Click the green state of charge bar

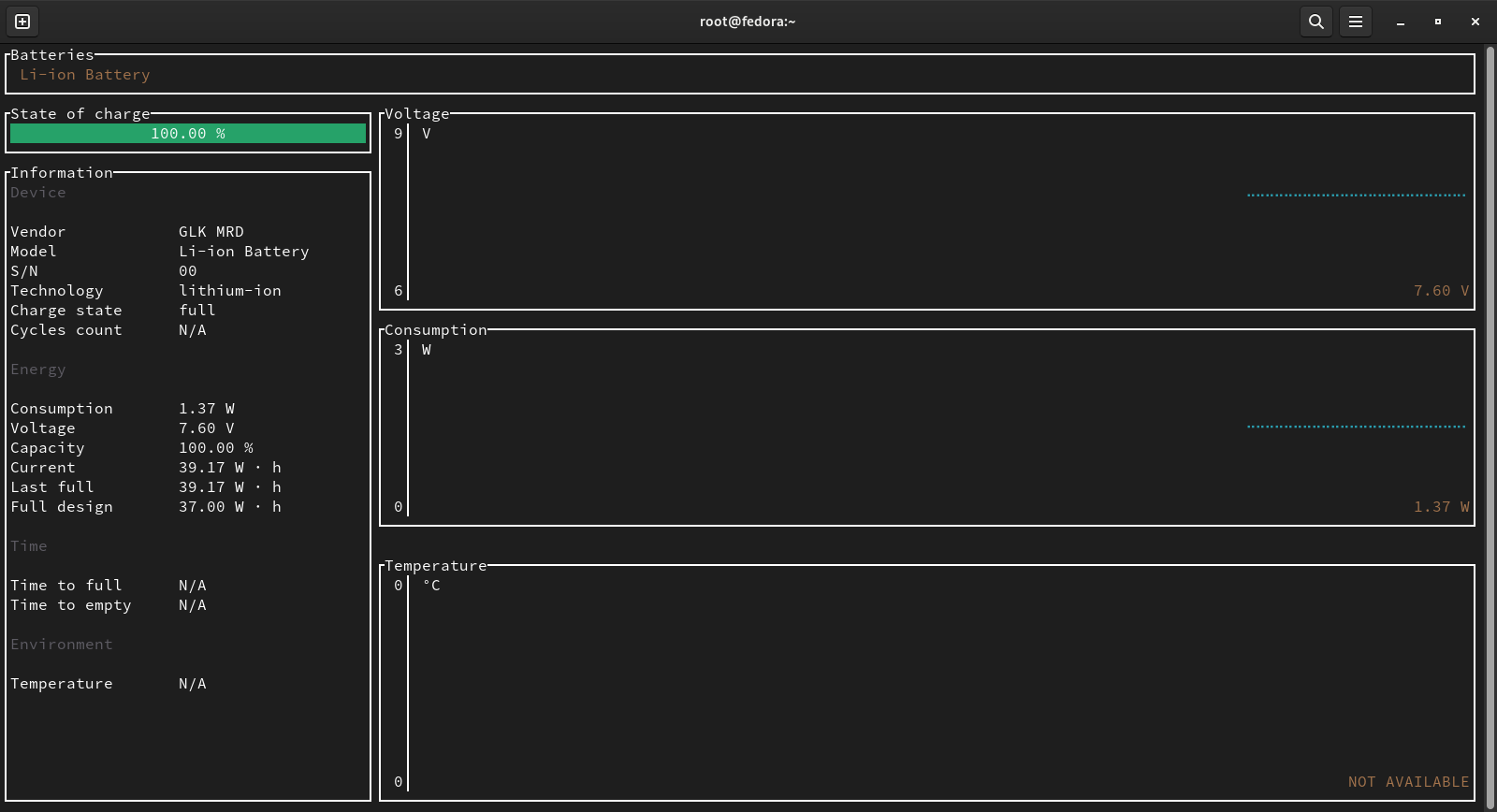187,134
